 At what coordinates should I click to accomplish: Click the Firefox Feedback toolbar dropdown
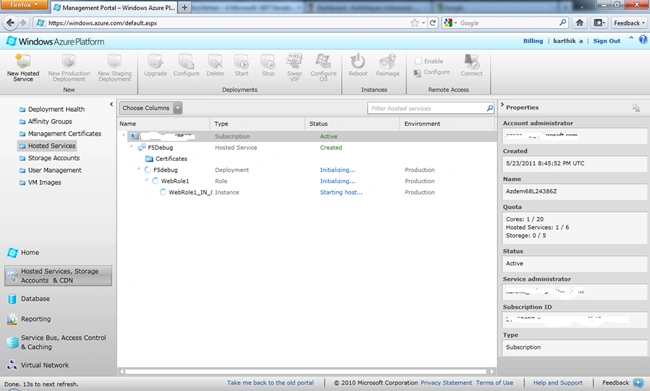629,23
